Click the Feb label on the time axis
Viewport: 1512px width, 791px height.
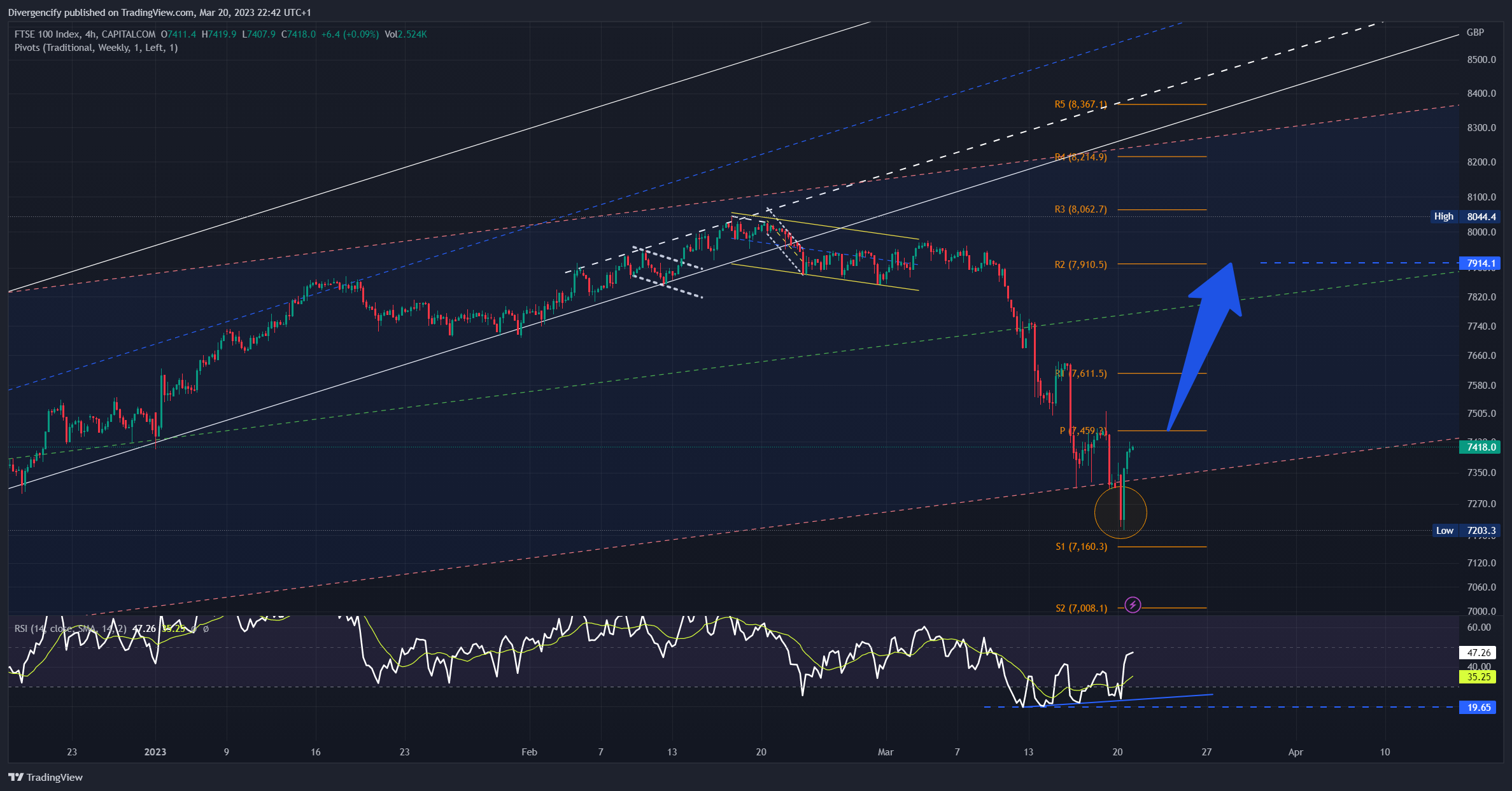529,752
